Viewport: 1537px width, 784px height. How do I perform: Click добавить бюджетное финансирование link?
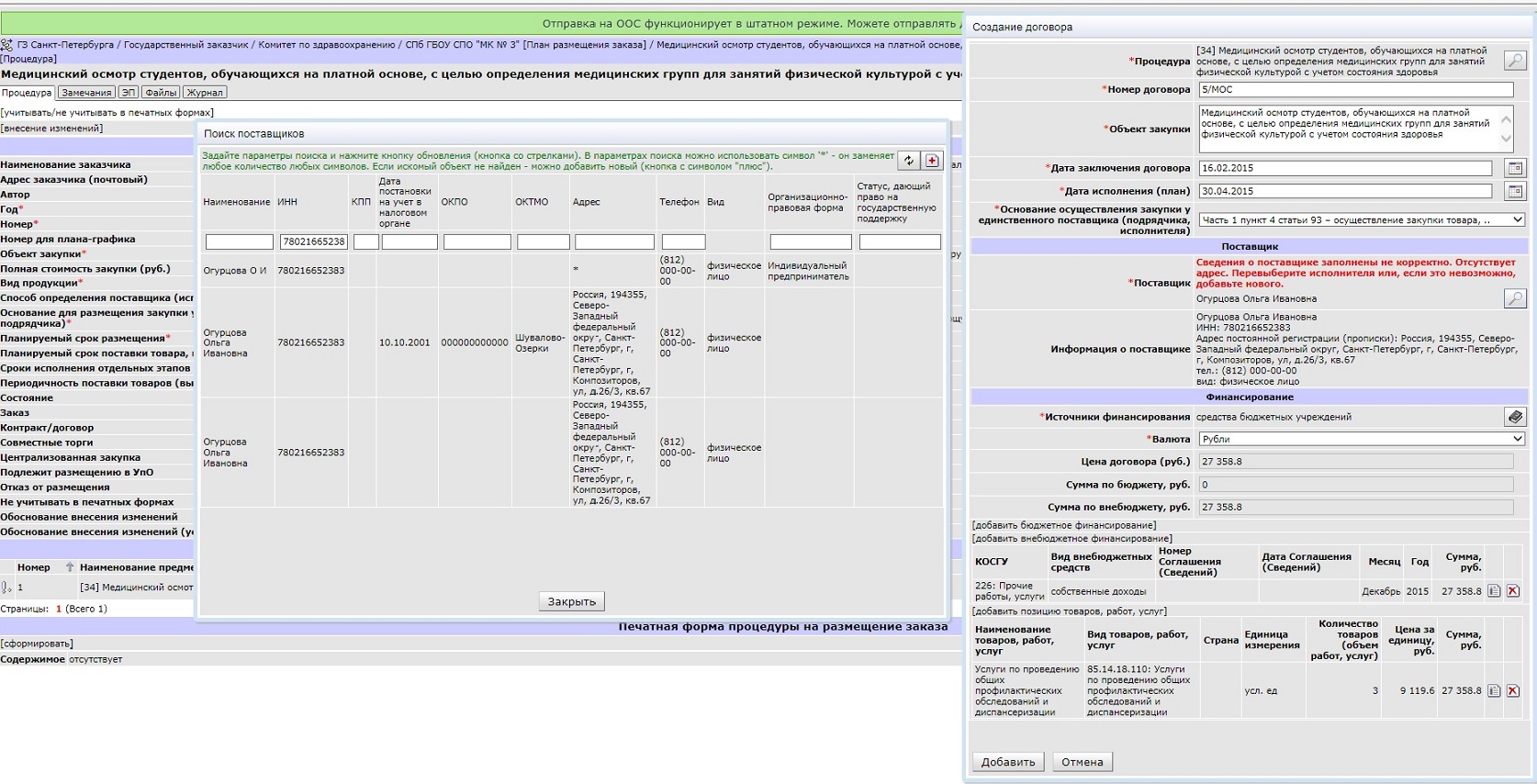click(1064, 525)
